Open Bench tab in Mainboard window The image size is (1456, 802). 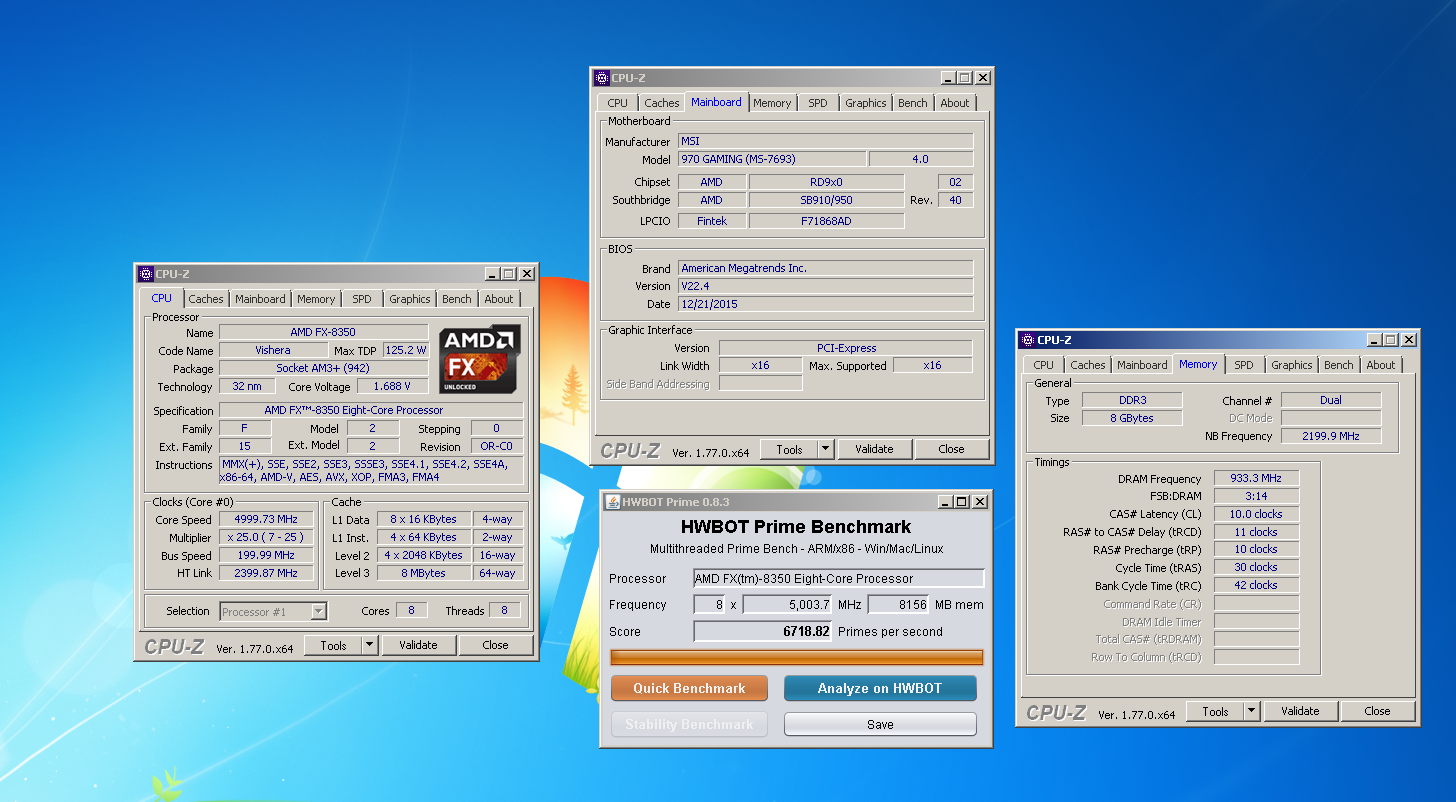click(913, 103)
